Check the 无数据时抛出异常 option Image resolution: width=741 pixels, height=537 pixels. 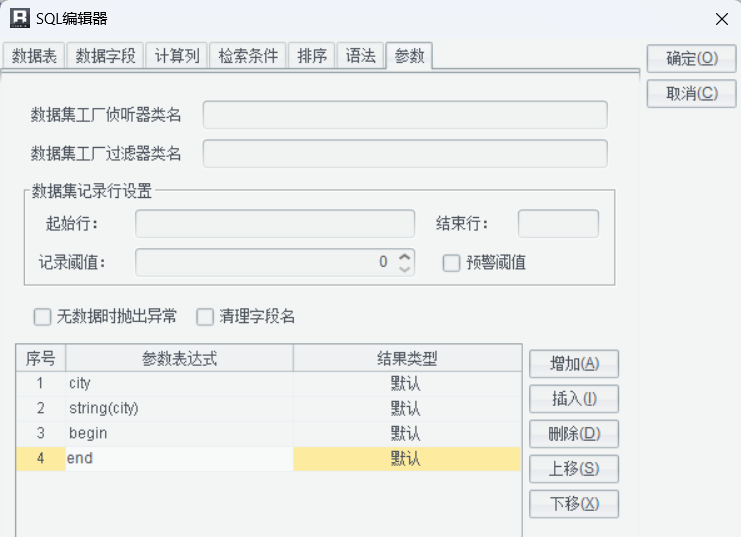pos(42,317)
